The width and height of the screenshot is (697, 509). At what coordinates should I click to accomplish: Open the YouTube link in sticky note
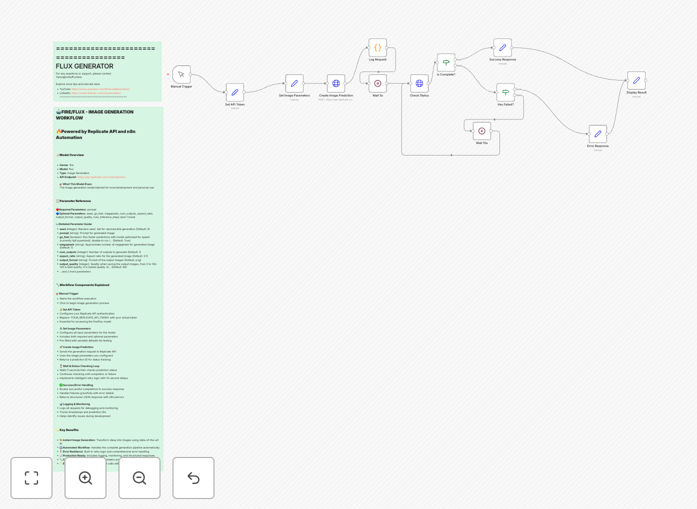[100, 89]
